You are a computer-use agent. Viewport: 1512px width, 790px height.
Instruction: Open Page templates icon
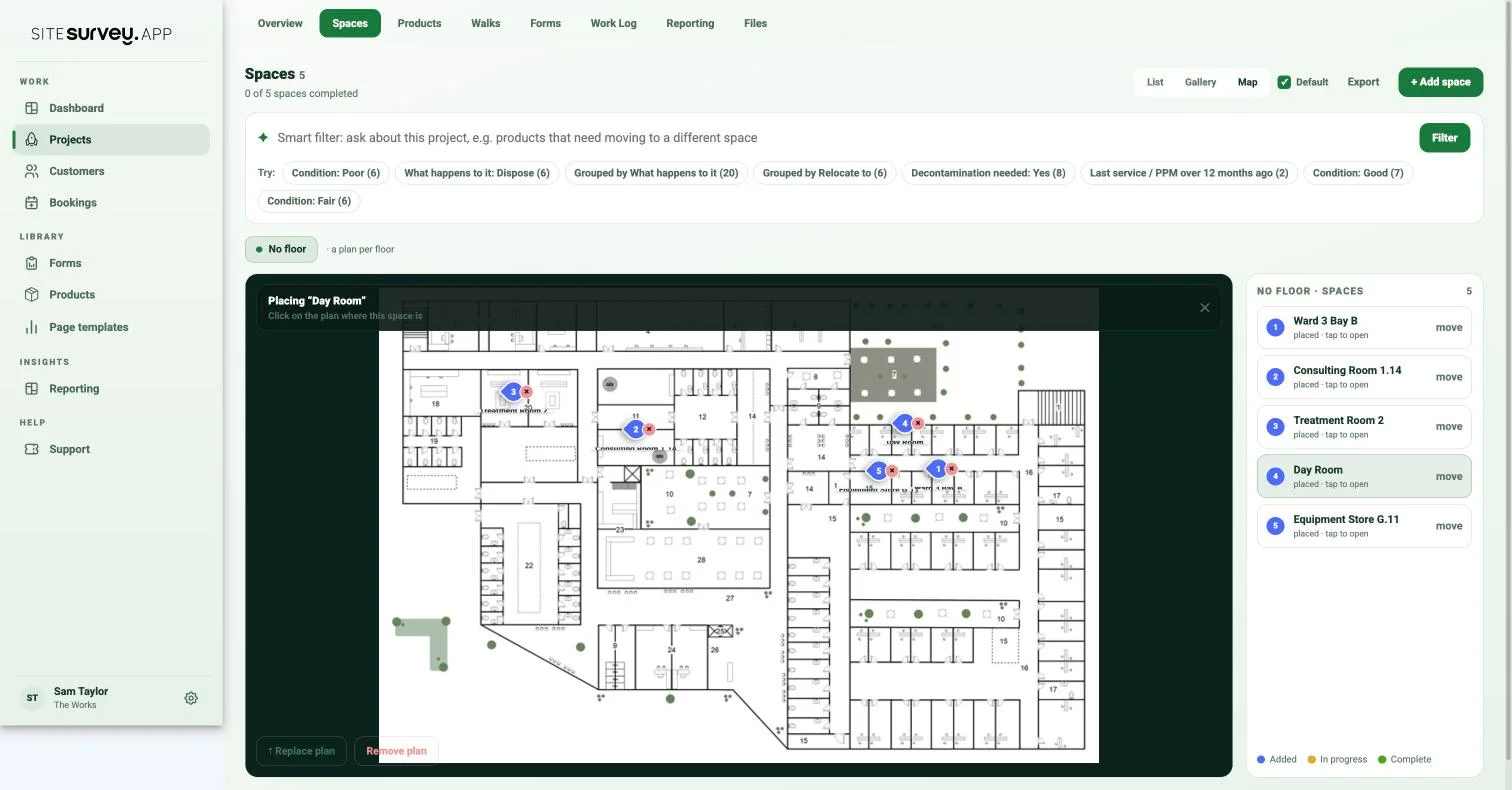coord(31,327)
